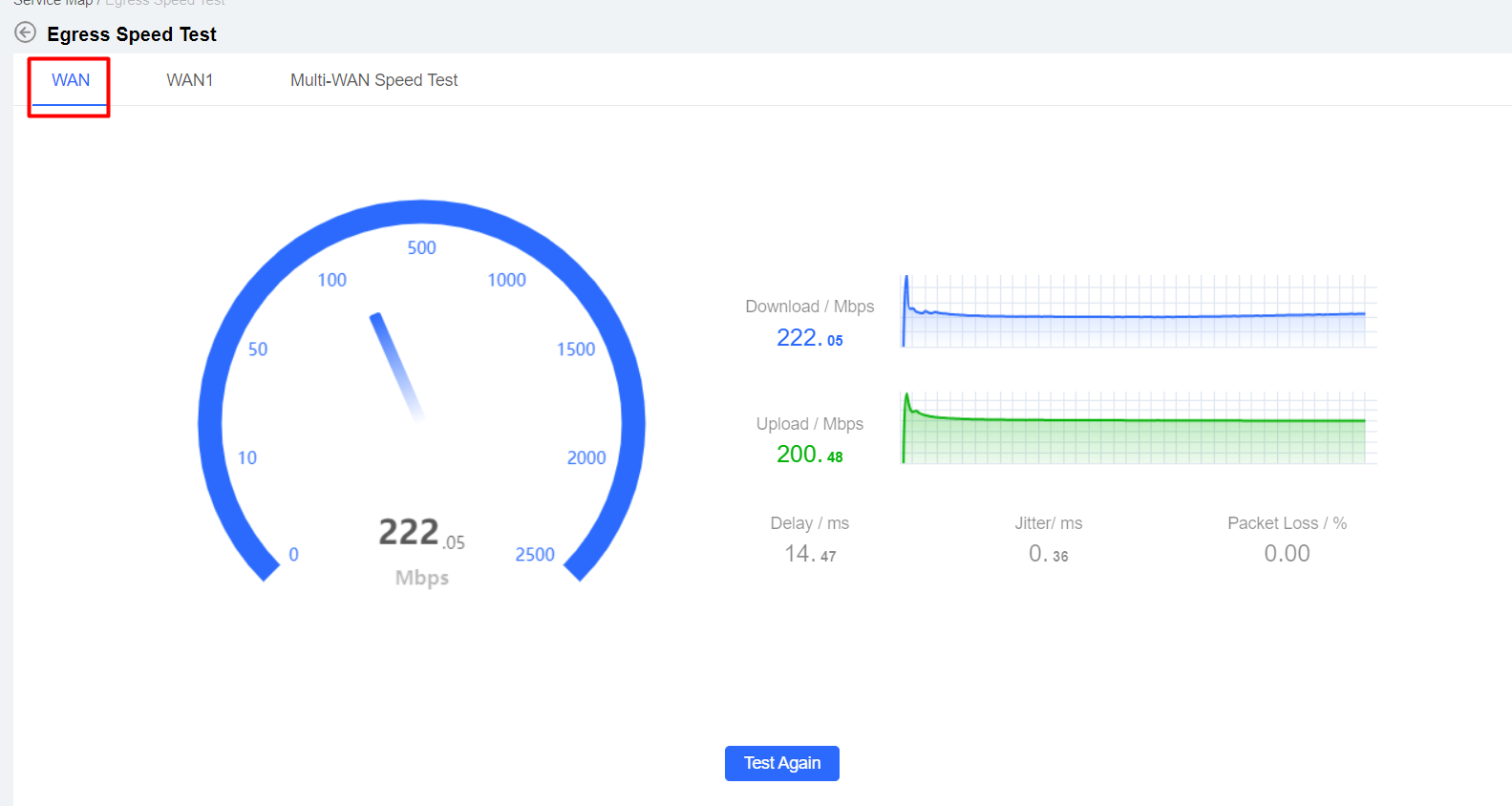Click the 1000 mark on the gauge
This screenshot has width=1512, height=806.
(x=506, y=280)
